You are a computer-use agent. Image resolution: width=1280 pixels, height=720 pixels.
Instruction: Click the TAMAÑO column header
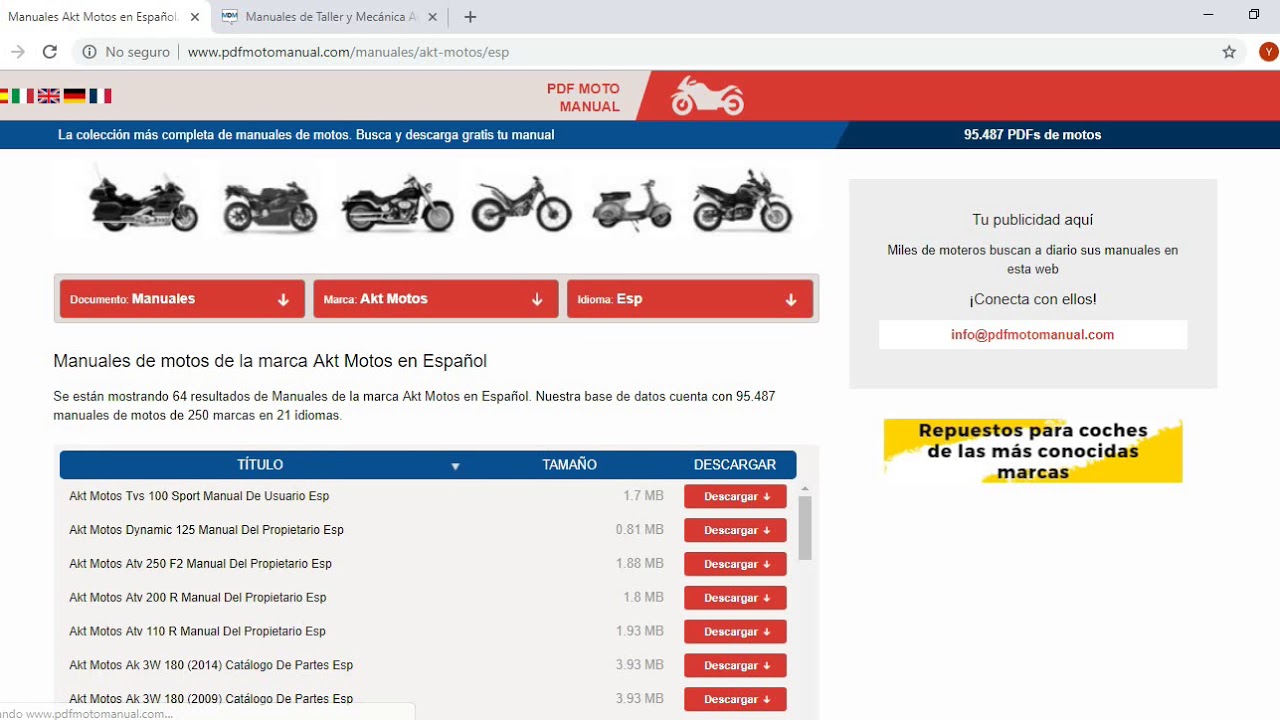click(x=569, y=465)
